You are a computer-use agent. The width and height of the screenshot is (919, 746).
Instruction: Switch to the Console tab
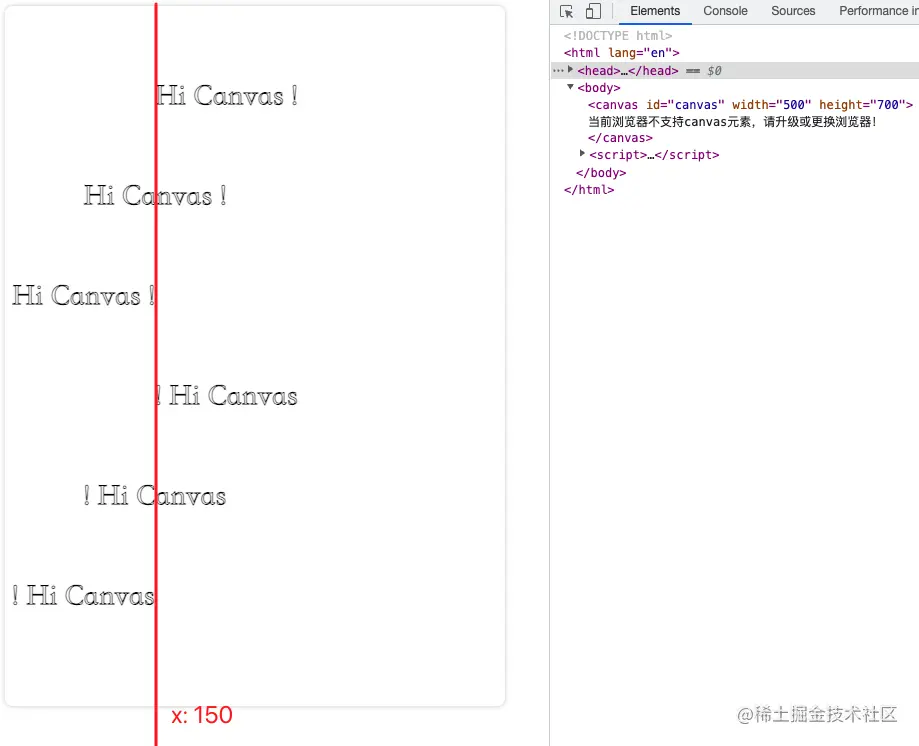pos(724,11)
